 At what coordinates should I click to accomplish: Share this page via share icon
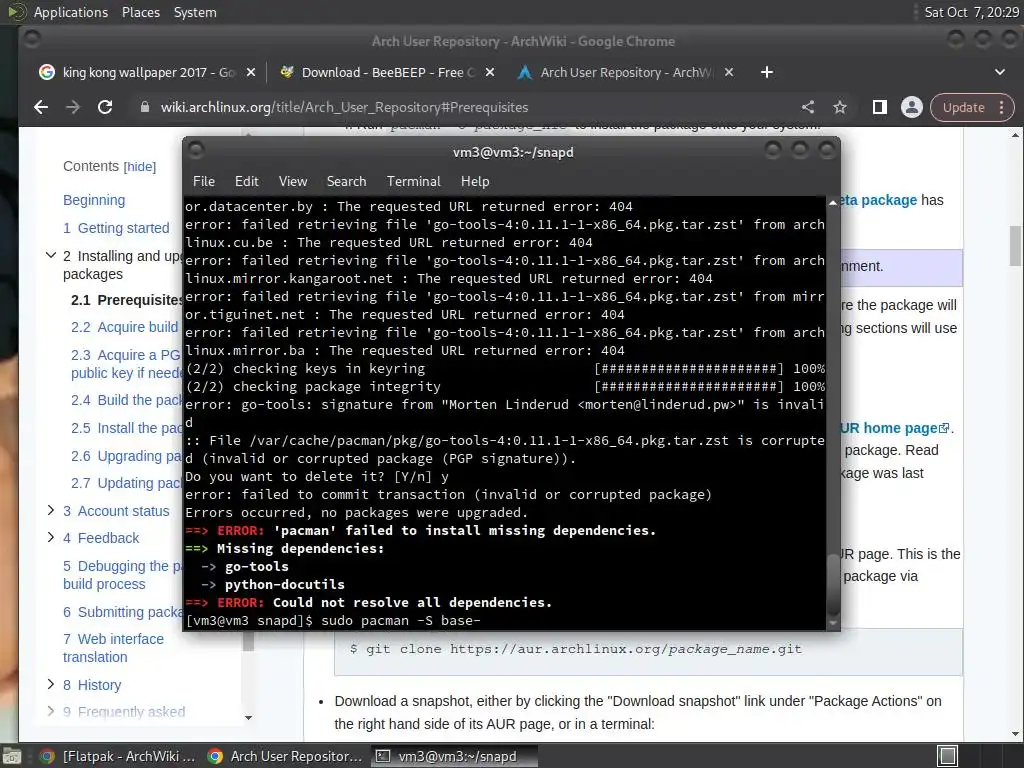point(808,107)
